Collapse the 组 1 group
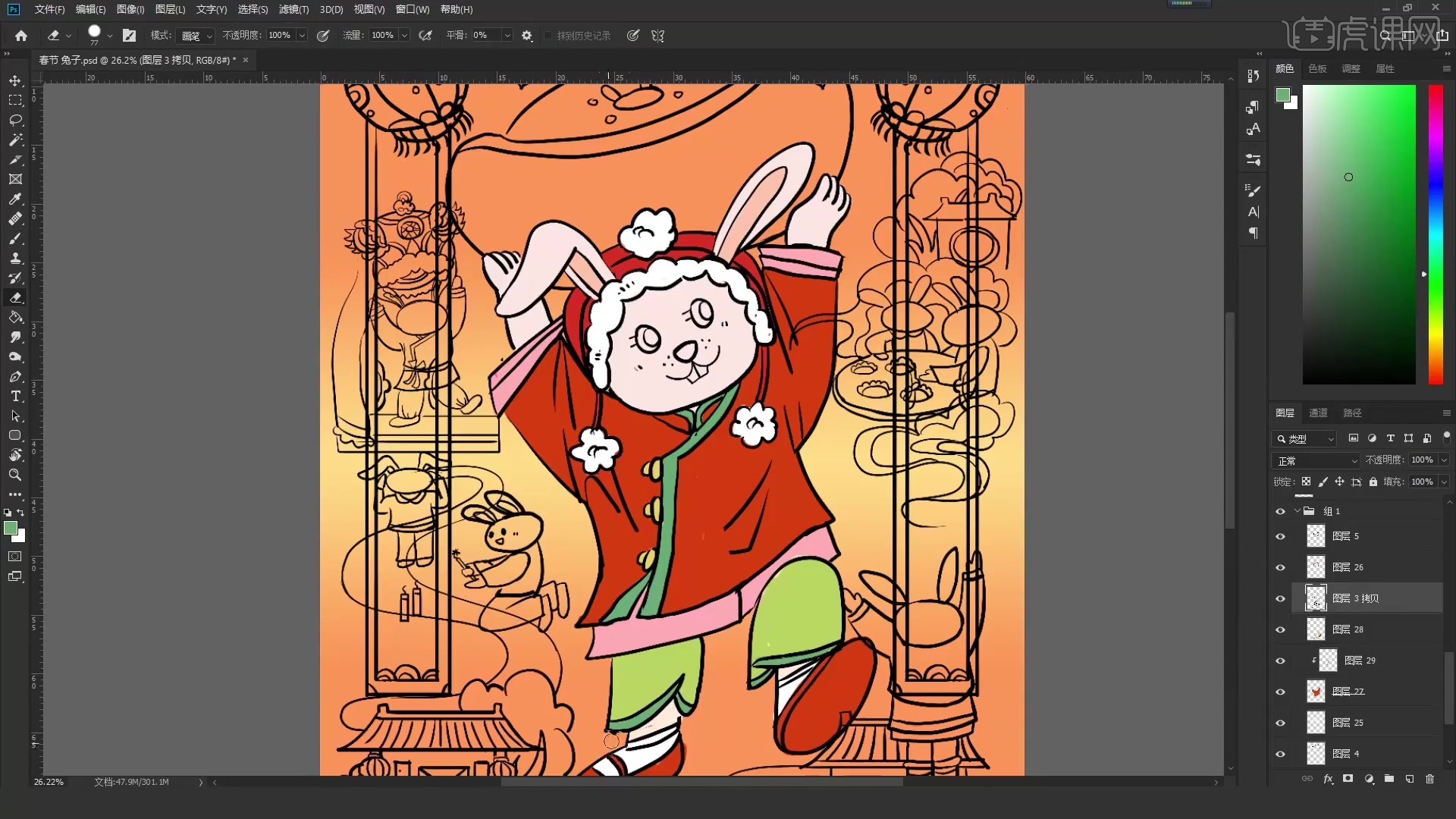This screenshot has height=819, width=1456. click(1298, 511)
